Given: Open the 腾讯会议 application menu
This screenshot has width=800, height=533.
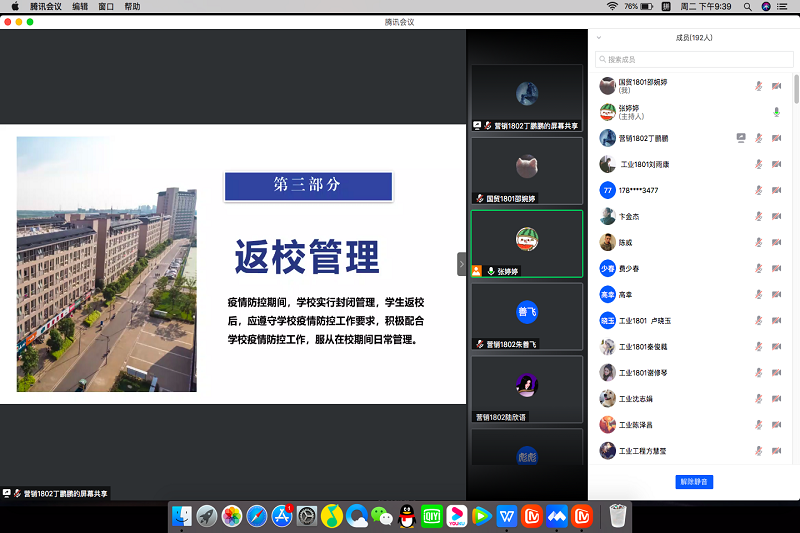Looking at the screenshot, I should coord(46,6).
